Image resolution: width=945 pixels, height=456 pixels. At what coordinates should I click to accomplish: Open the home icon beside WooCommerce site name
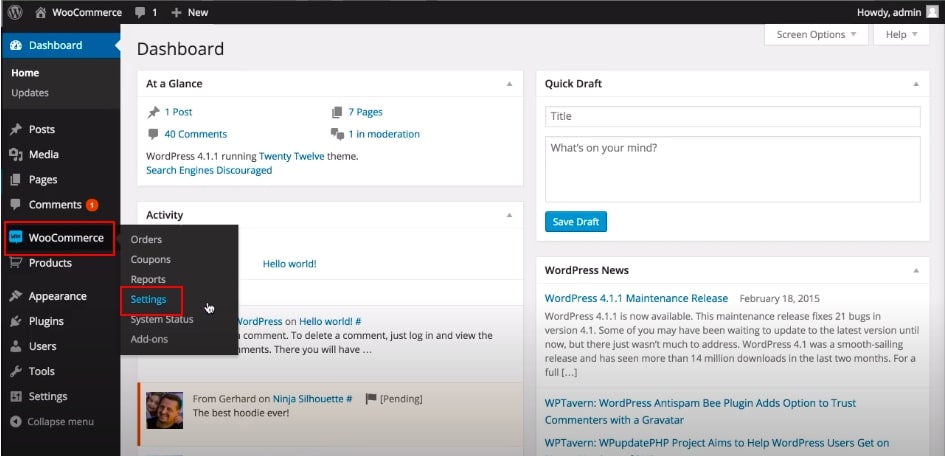(40, 12)
